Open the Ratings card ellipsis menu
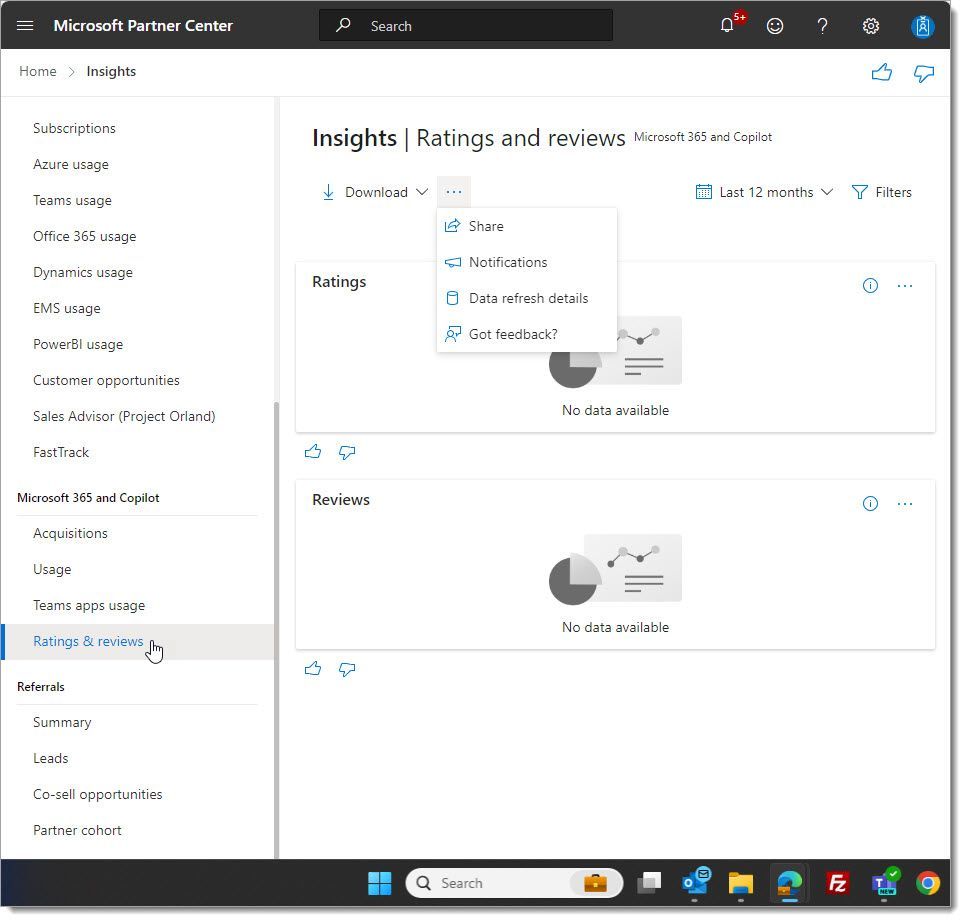The width and height of the screenshot is (965, 921). tap(905, 285)
